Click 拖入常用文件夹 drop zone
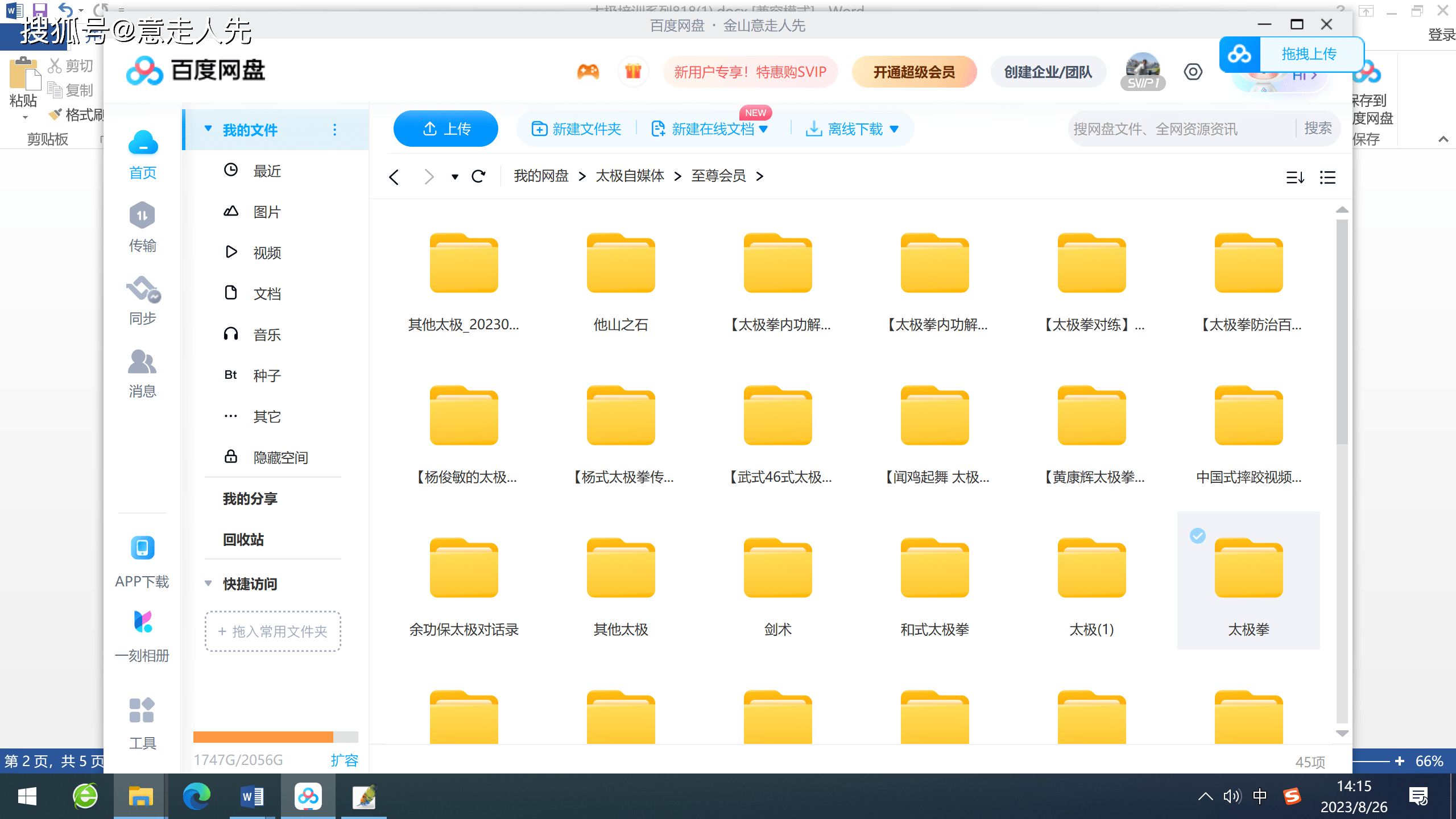This screenshot has height=819, width=1456. [273, 631]
